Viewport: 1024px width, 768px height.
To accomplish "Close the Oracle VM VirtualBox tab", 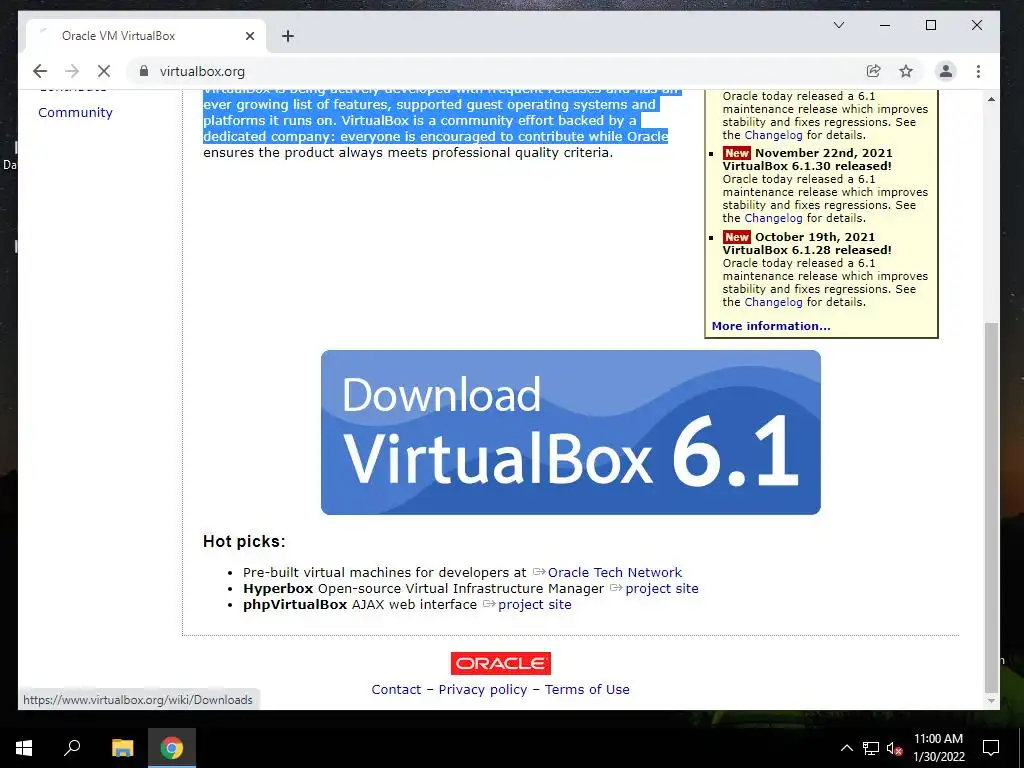I will 249,36.
